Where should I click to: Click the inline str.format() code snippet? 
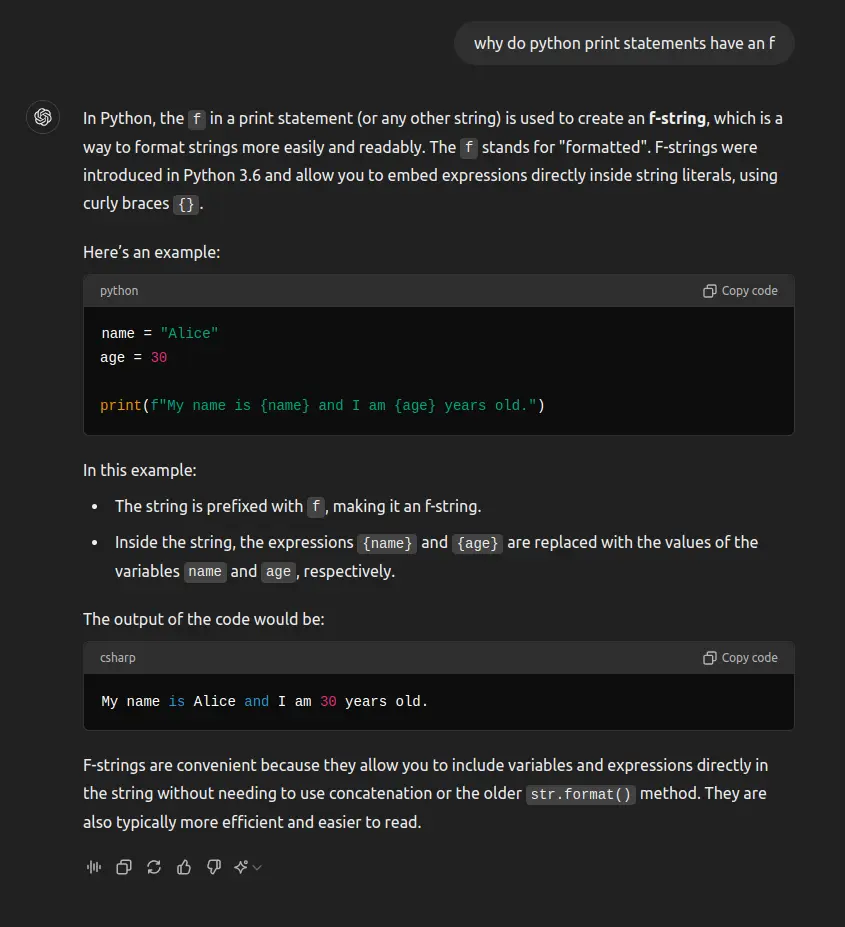[580, 794]
